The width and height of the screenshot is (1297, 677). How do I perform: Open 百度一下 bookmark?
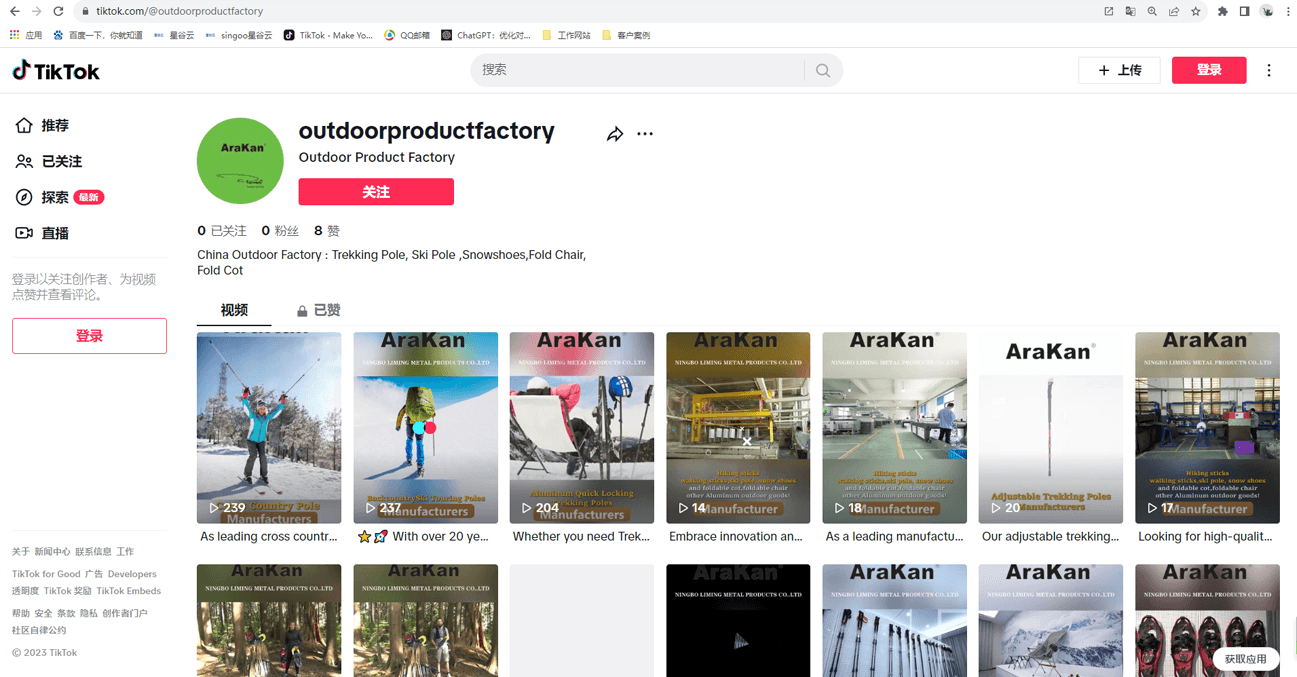point(98,35)
